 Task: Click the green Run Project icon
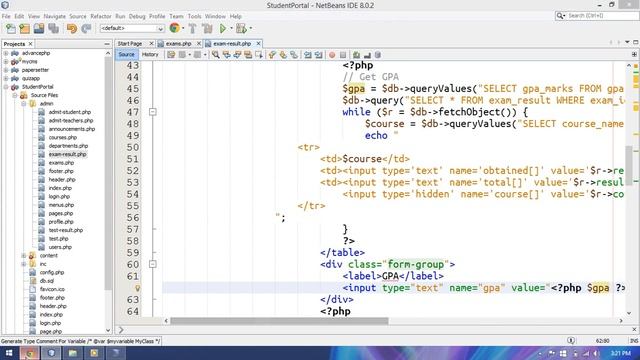point(223,29)
